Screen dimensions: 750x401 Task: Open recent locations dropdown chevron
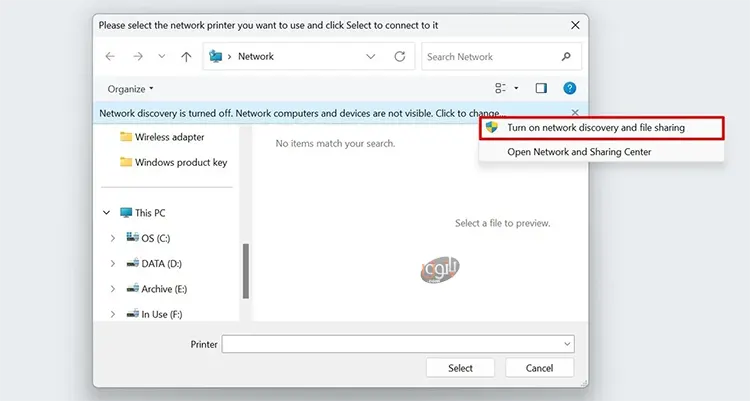[162, 56]
